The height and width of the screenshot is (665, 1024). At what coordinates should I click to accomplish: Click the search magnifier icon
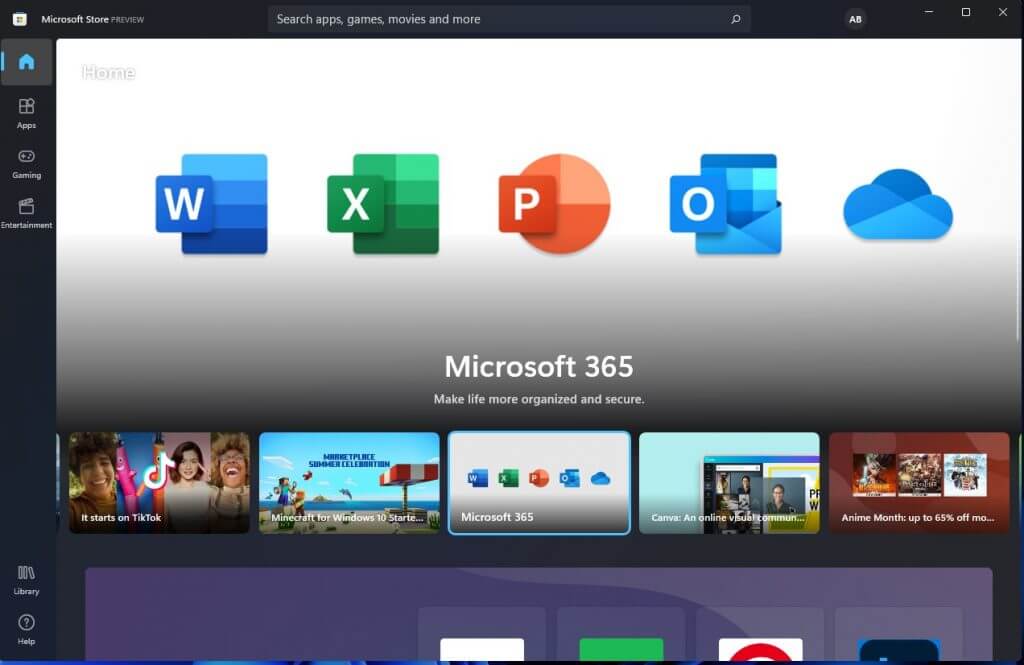[x=736, y=19]
